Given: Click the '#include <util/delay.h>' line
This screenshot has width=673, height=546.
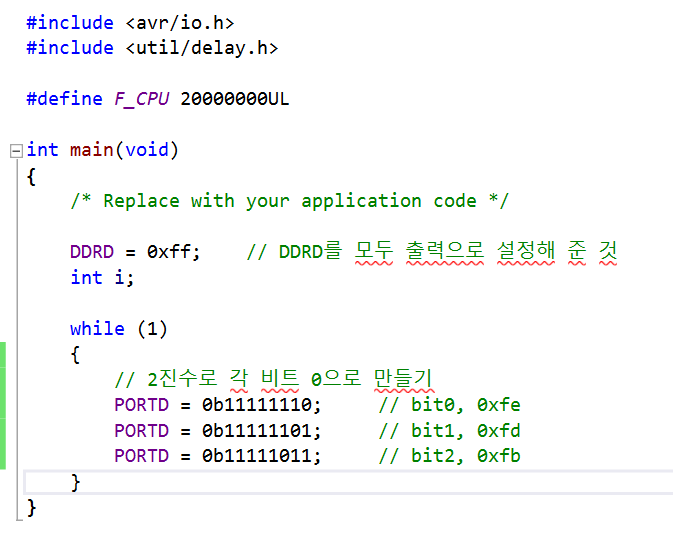Looking at the screenshot, I should [x=152, y=48].
